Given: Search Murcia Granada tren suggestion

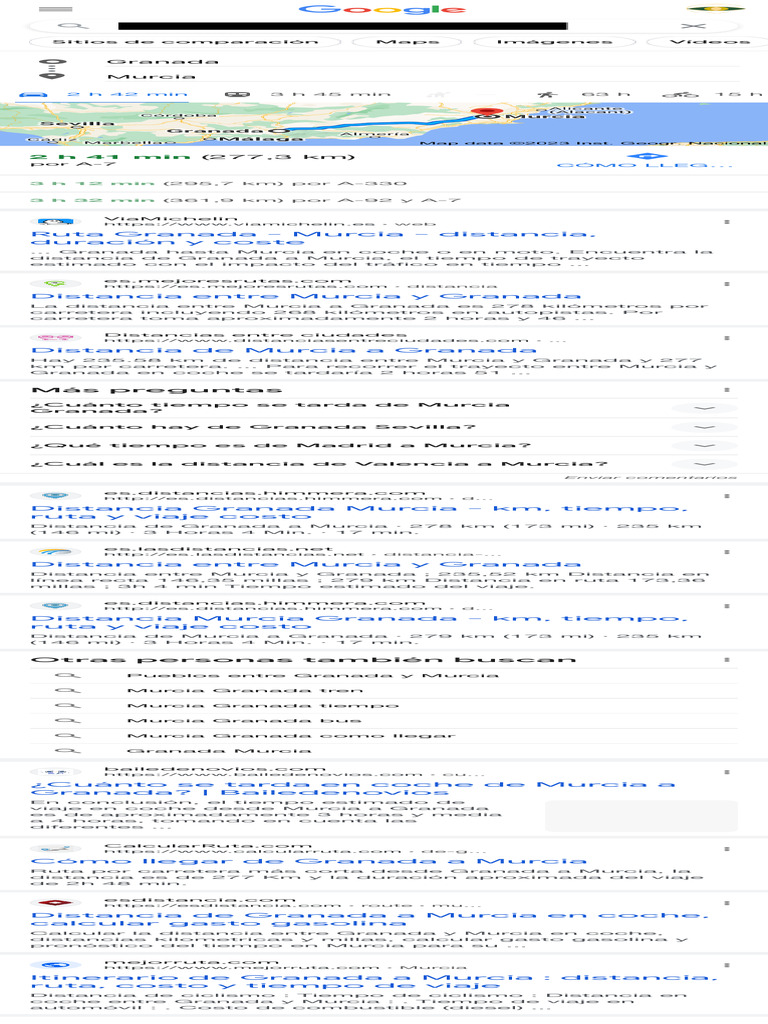Looking at the screenshot, I should pyautogui.click(x=384, y=690).
